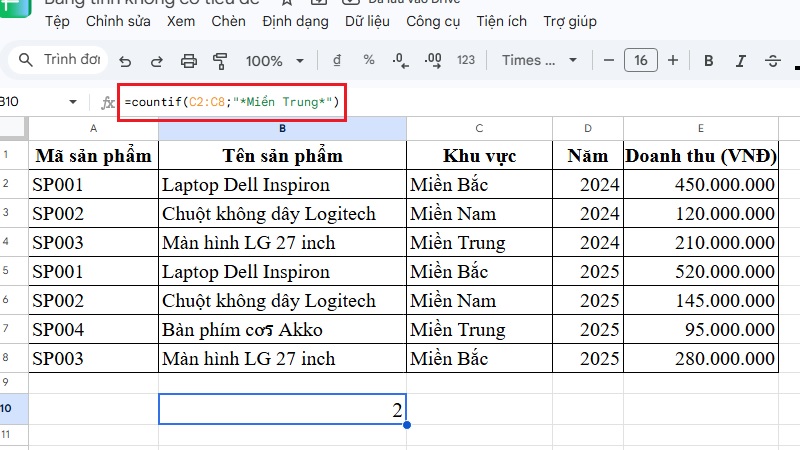This screenshot has height=450, width=800.
Task: Open the Chèn menu
Action: click(x=229, y=21)
